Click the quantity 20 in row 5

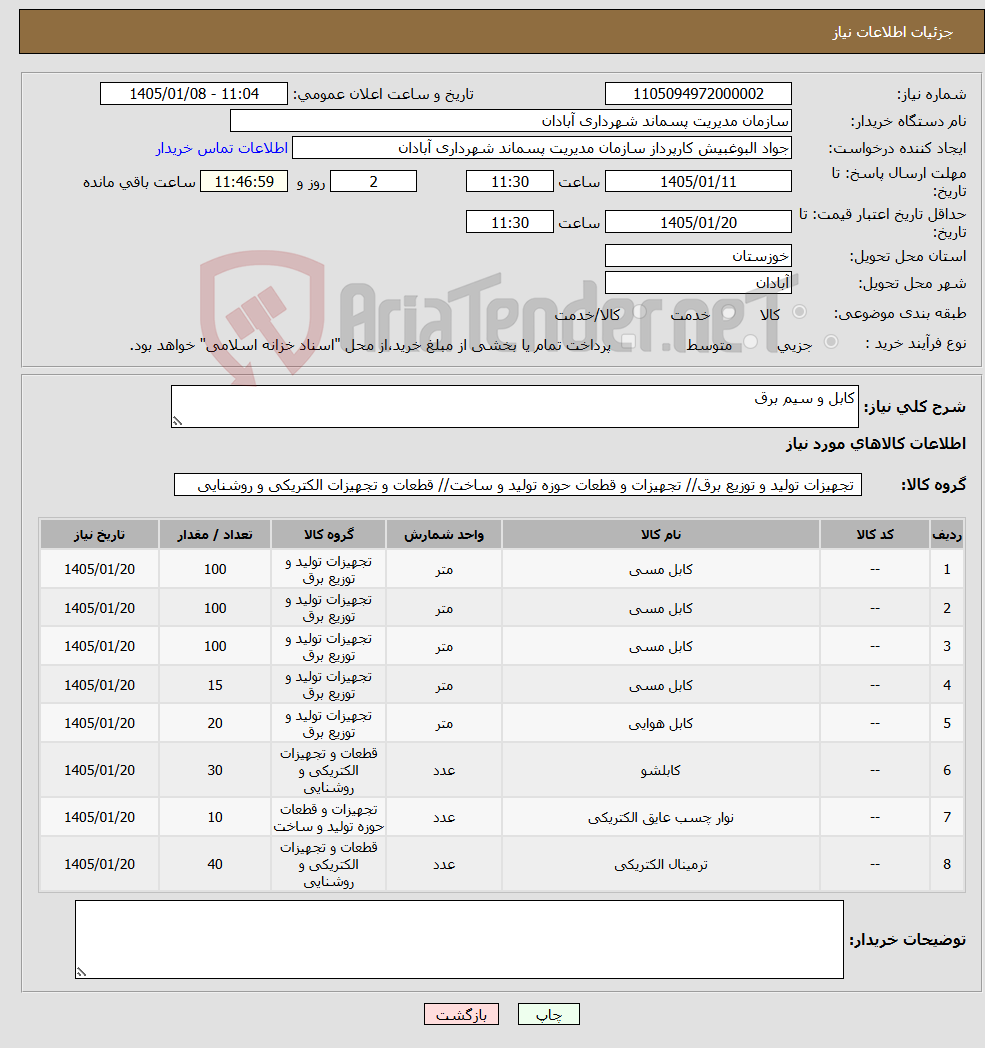coord(215,723)
